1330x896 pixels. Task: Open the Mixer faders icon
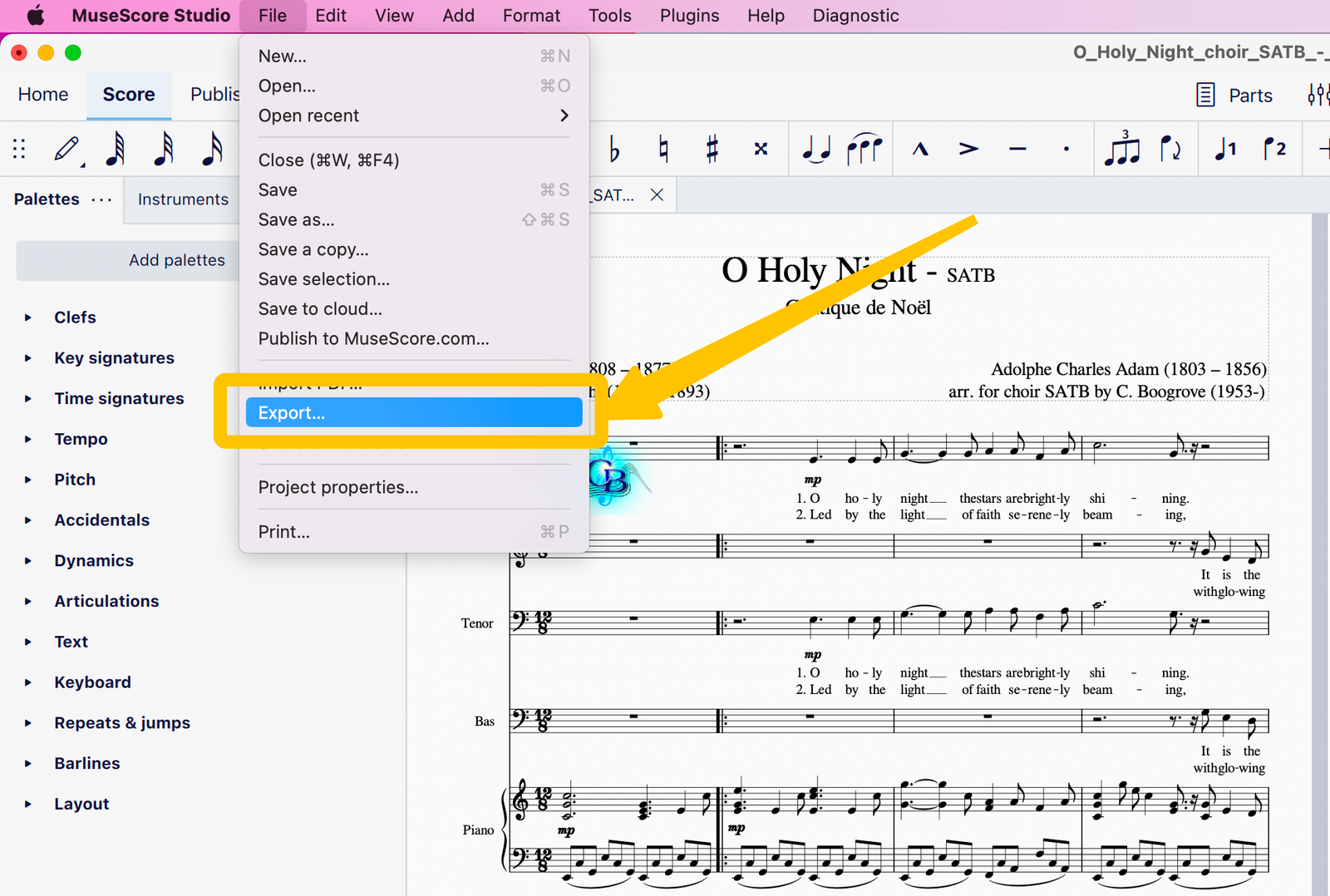click(x=1318, y=95)
